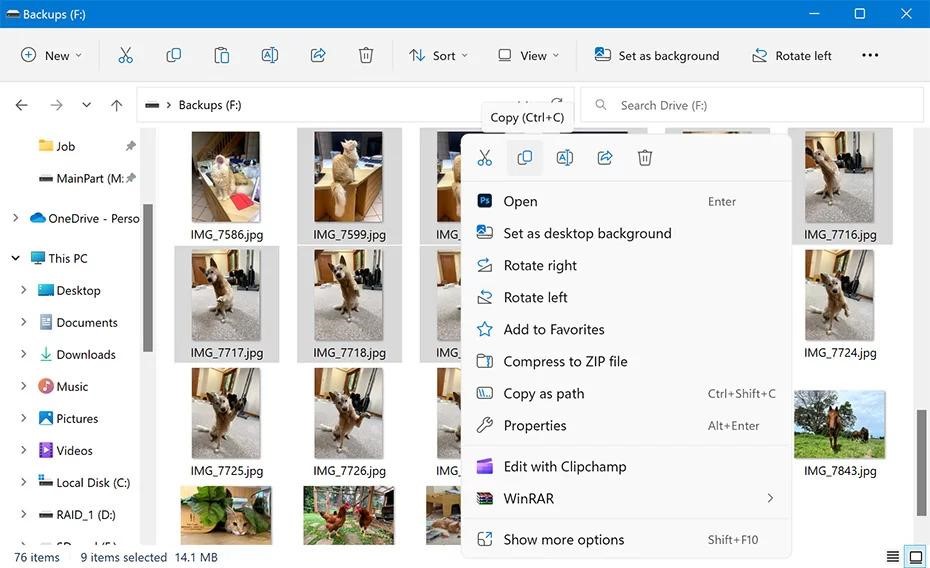Click the scissors Cut icon in the context menu
This screenshot has width=930, height=568.
(x=485, y=158)
